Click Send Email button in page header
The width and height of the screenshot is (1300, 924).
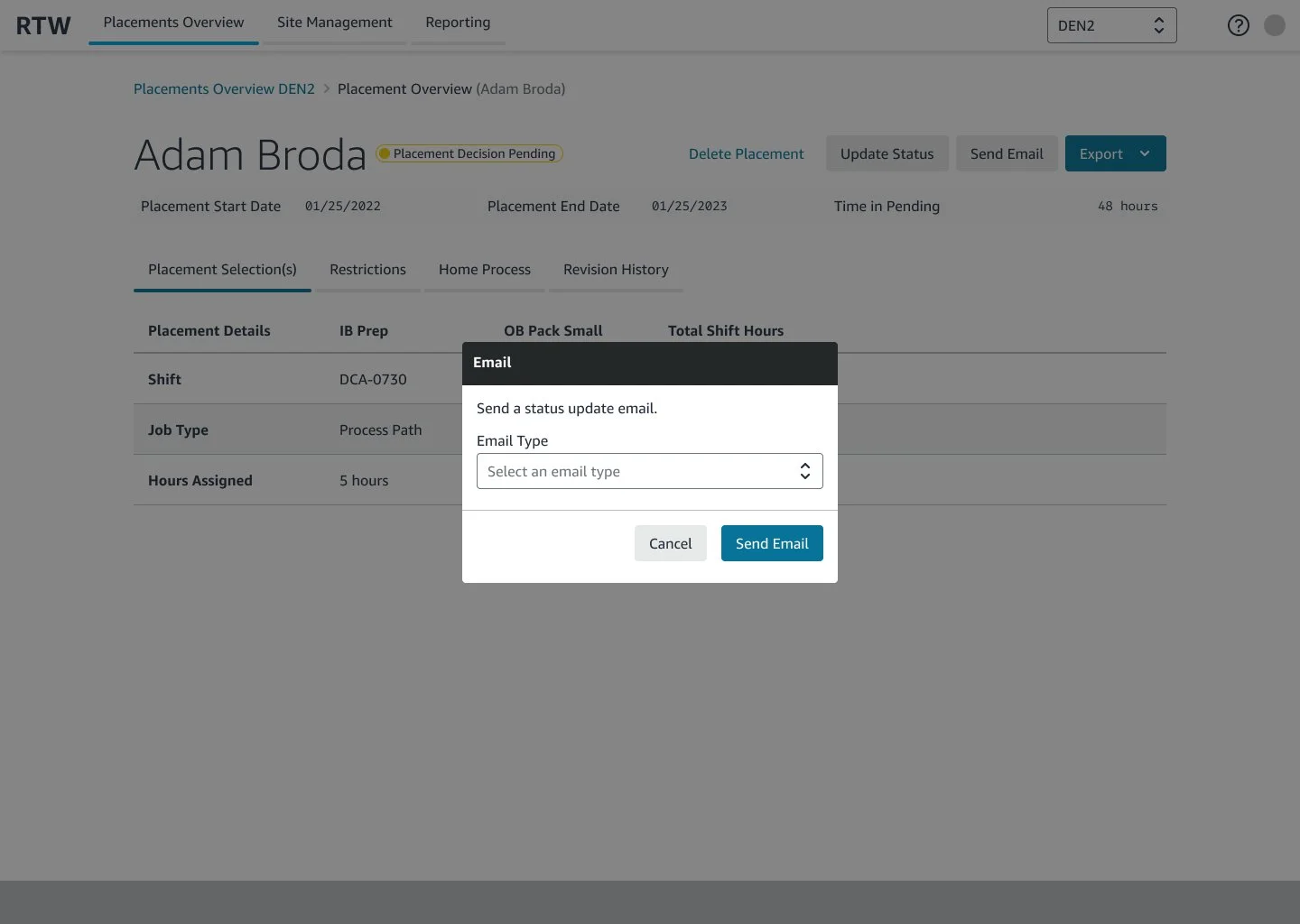pyautogui.click(x=1007, y=153)
